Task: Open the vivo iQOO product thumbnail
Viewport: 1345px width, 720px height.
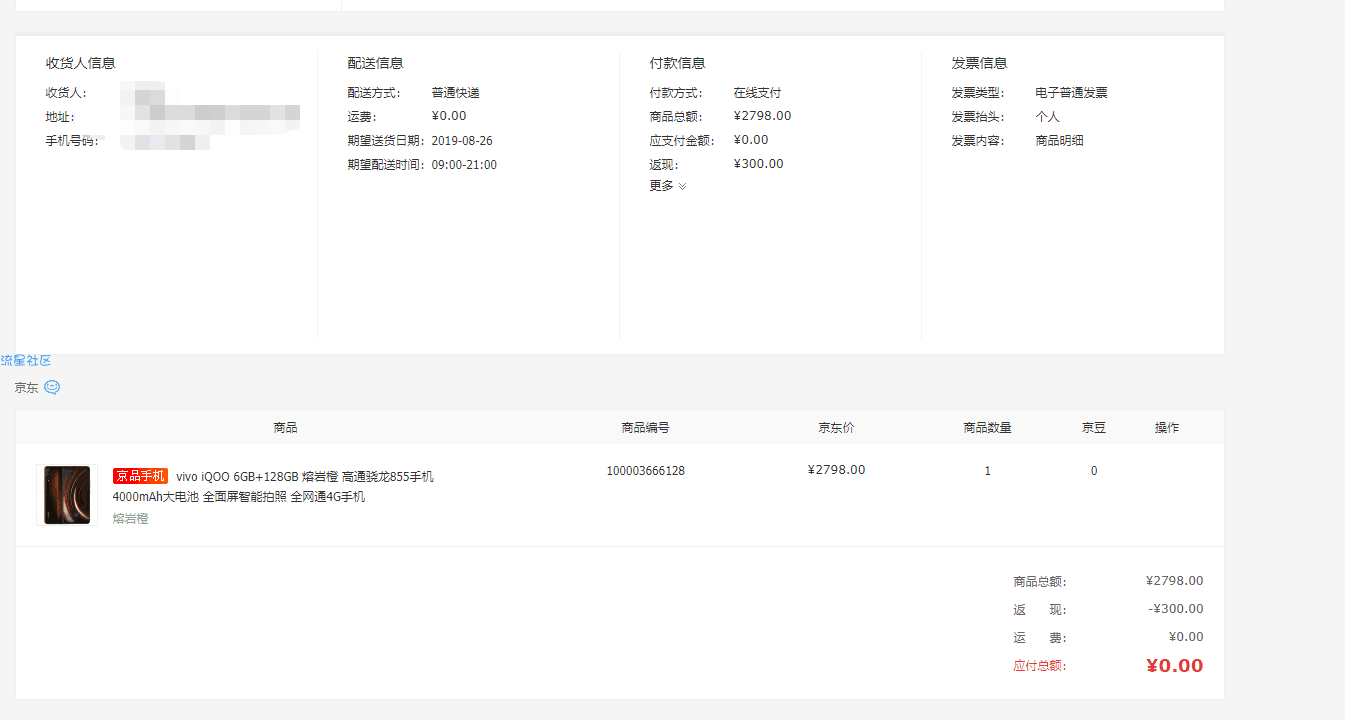Action: (67, 495)
